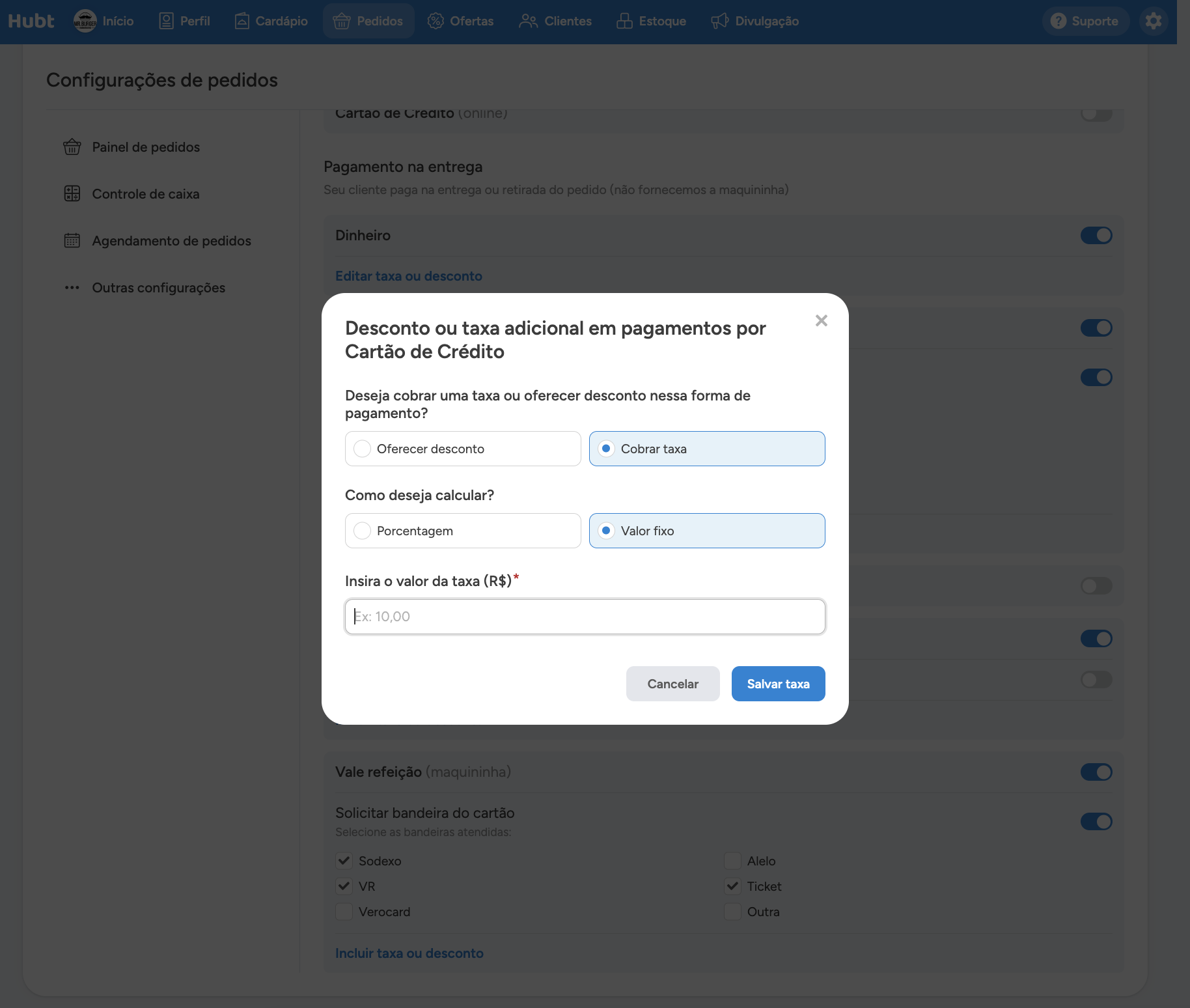Open settings gear icon in top bar
The image size is (1190, 1008).
click(x=1154, y=21)
